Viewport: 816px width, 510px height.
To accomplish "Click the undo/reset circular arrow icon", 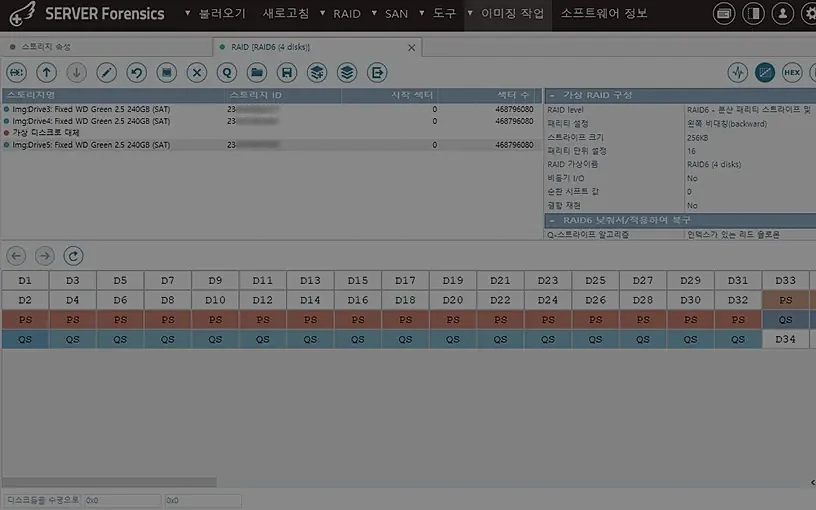I will coord(136,72).
